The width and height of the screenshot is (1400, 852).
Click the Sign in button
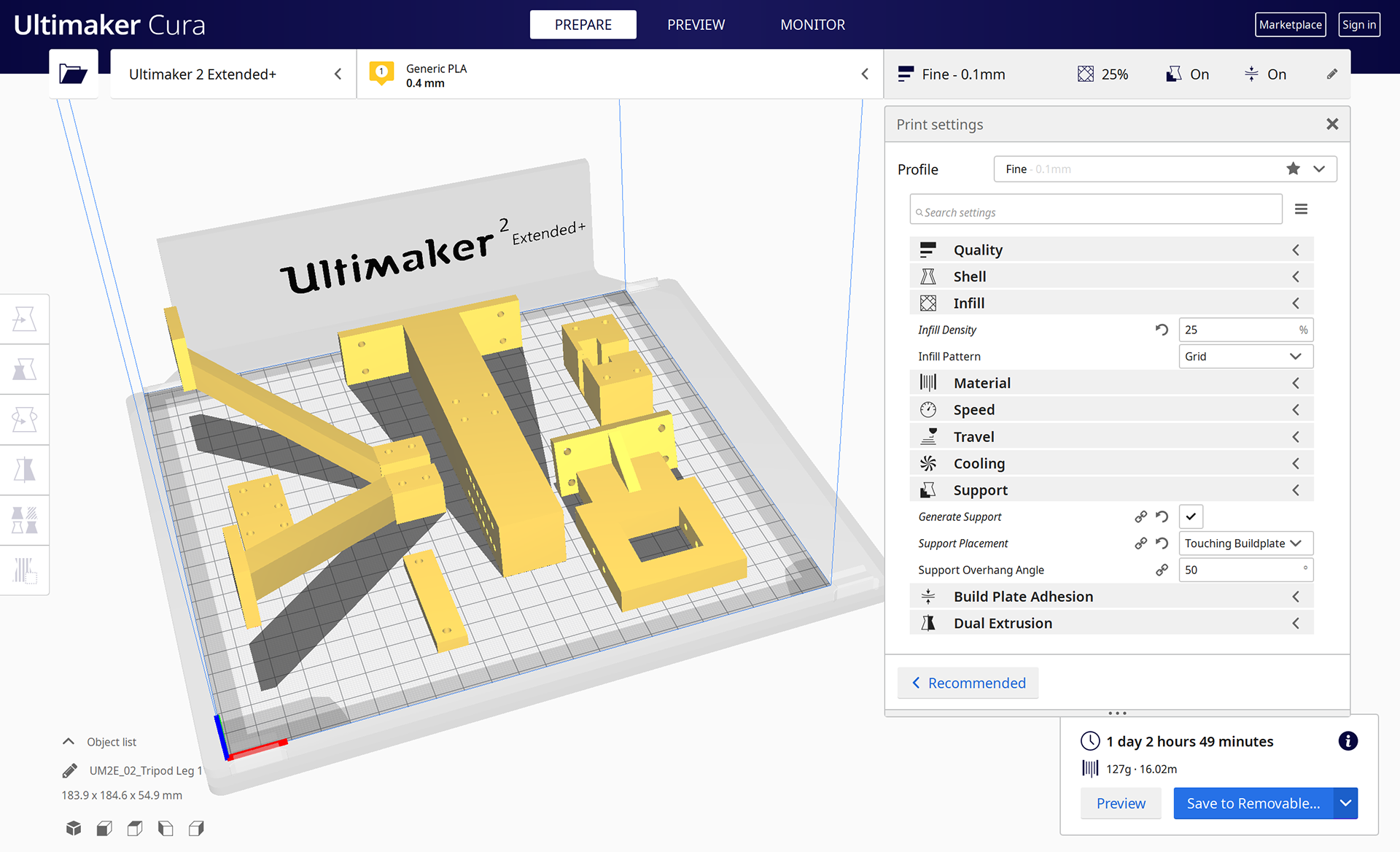[1359, 25]
